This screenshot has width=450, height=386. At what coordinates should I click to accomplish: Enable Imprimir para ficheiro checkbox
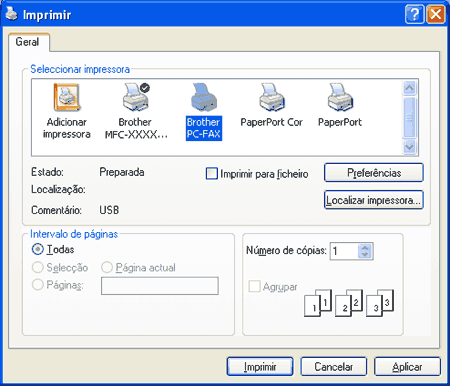(x=212, y=174)
